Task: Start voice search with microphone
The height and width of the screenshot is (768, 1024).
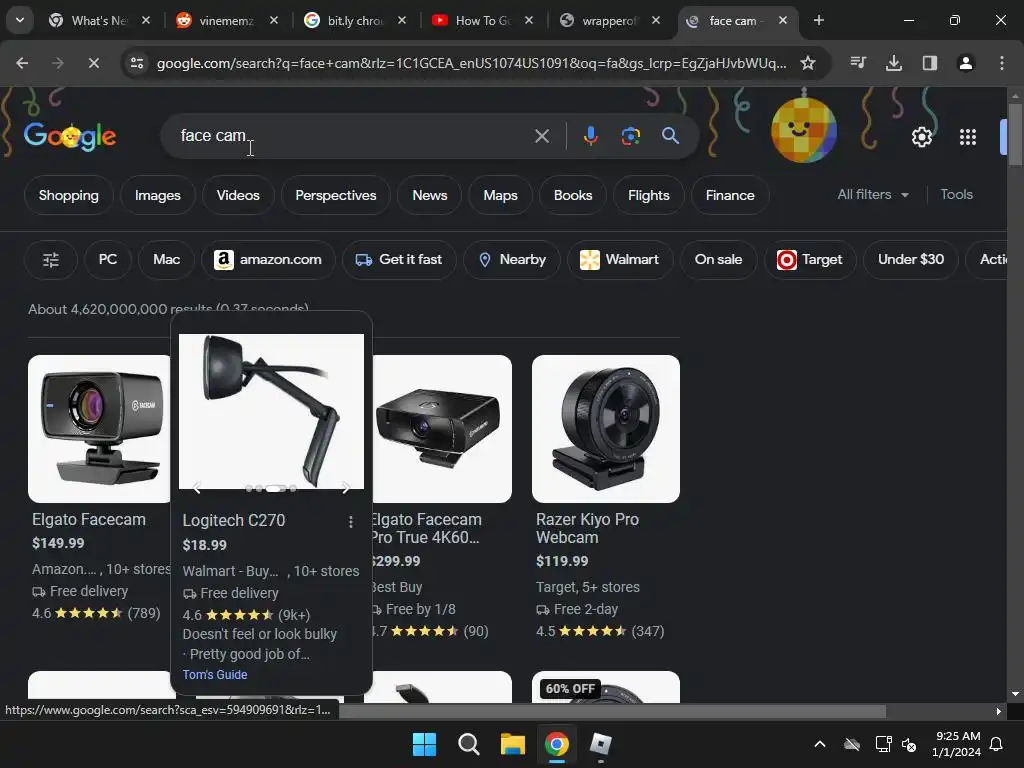Action: tap(590, 136)
